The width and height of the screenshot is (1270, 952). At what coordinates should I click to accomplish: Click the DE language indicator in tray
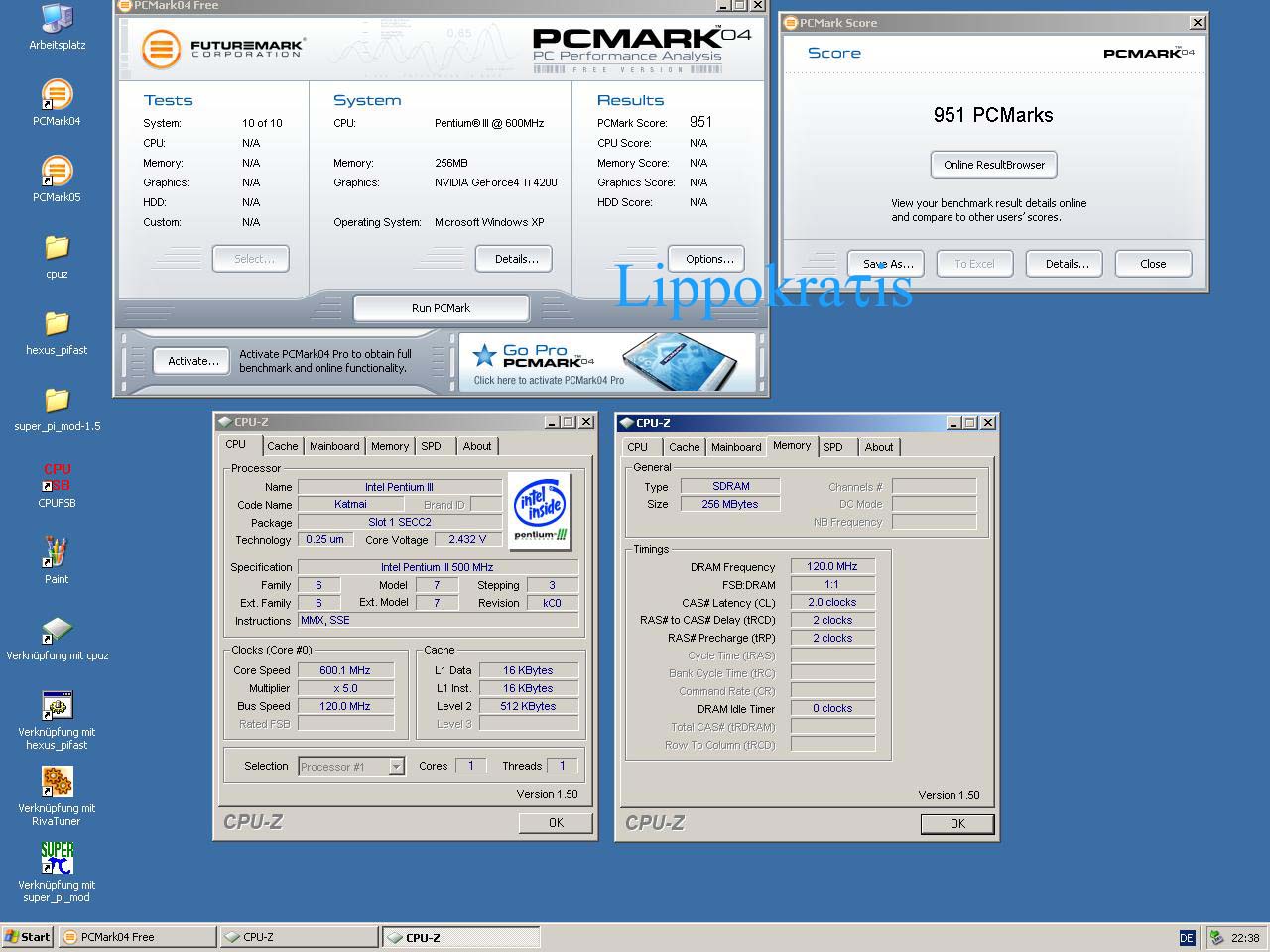tap(1187, 937)
